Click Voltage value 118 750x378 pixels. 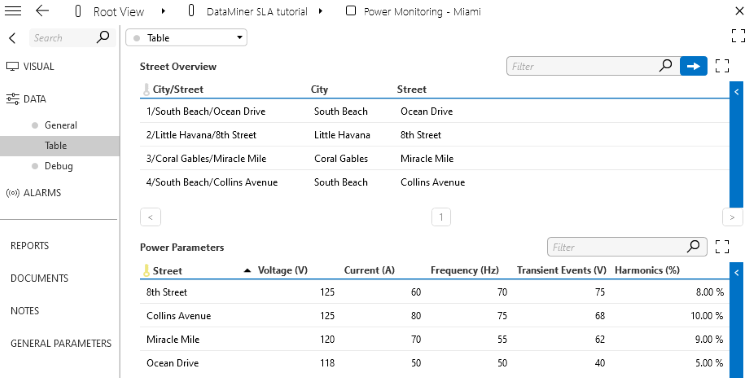coord(327,363)
